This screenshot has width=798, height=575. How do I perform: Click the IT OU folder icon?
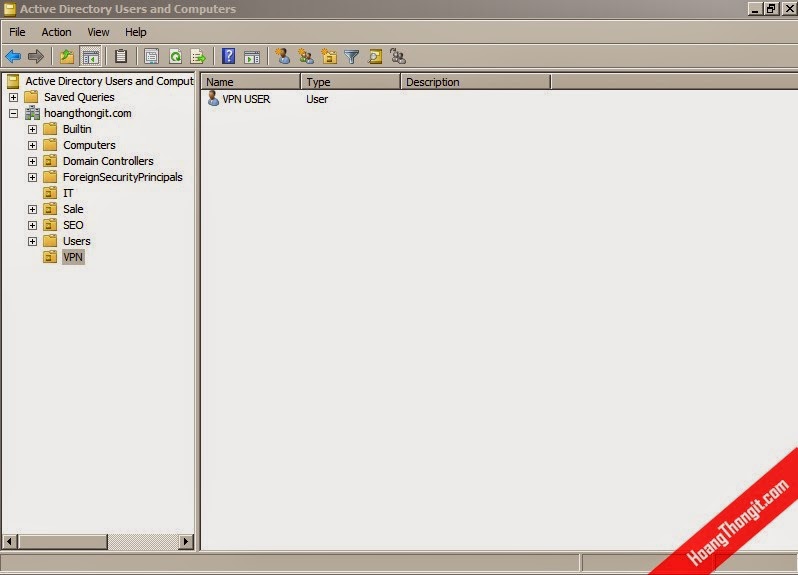(50, 193)
